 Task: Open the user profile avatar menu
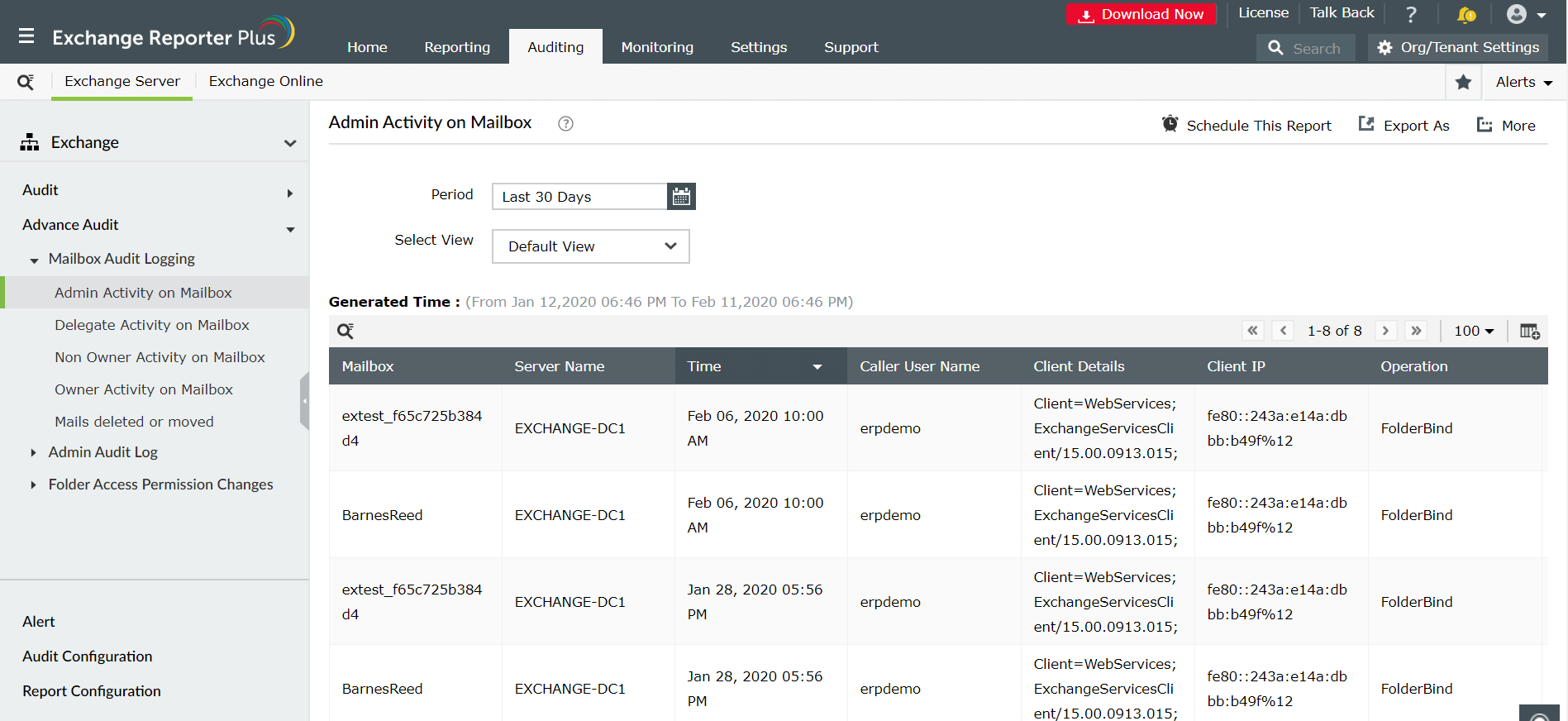coord(1526,14)
